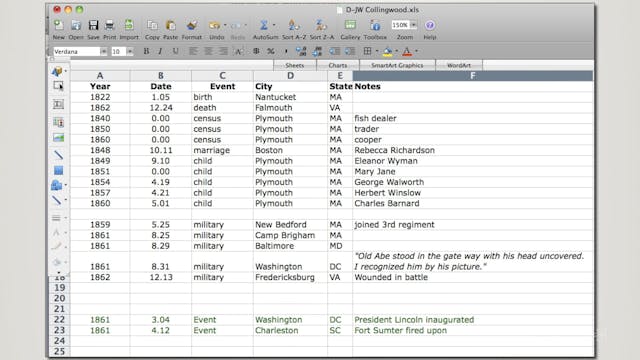This screenshot has height=360, width=640.
Task: Select the blue rectangle shape tool
Action: [58, 171]
